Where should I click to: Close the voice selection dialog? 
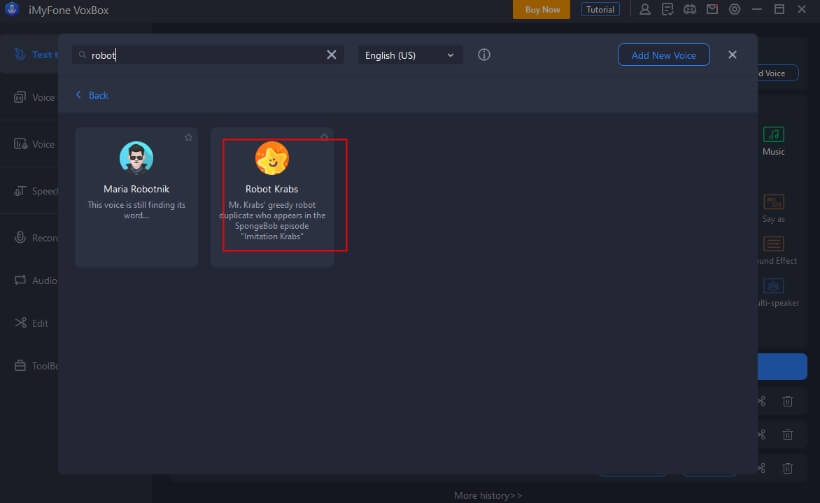(x=732, y=55)
